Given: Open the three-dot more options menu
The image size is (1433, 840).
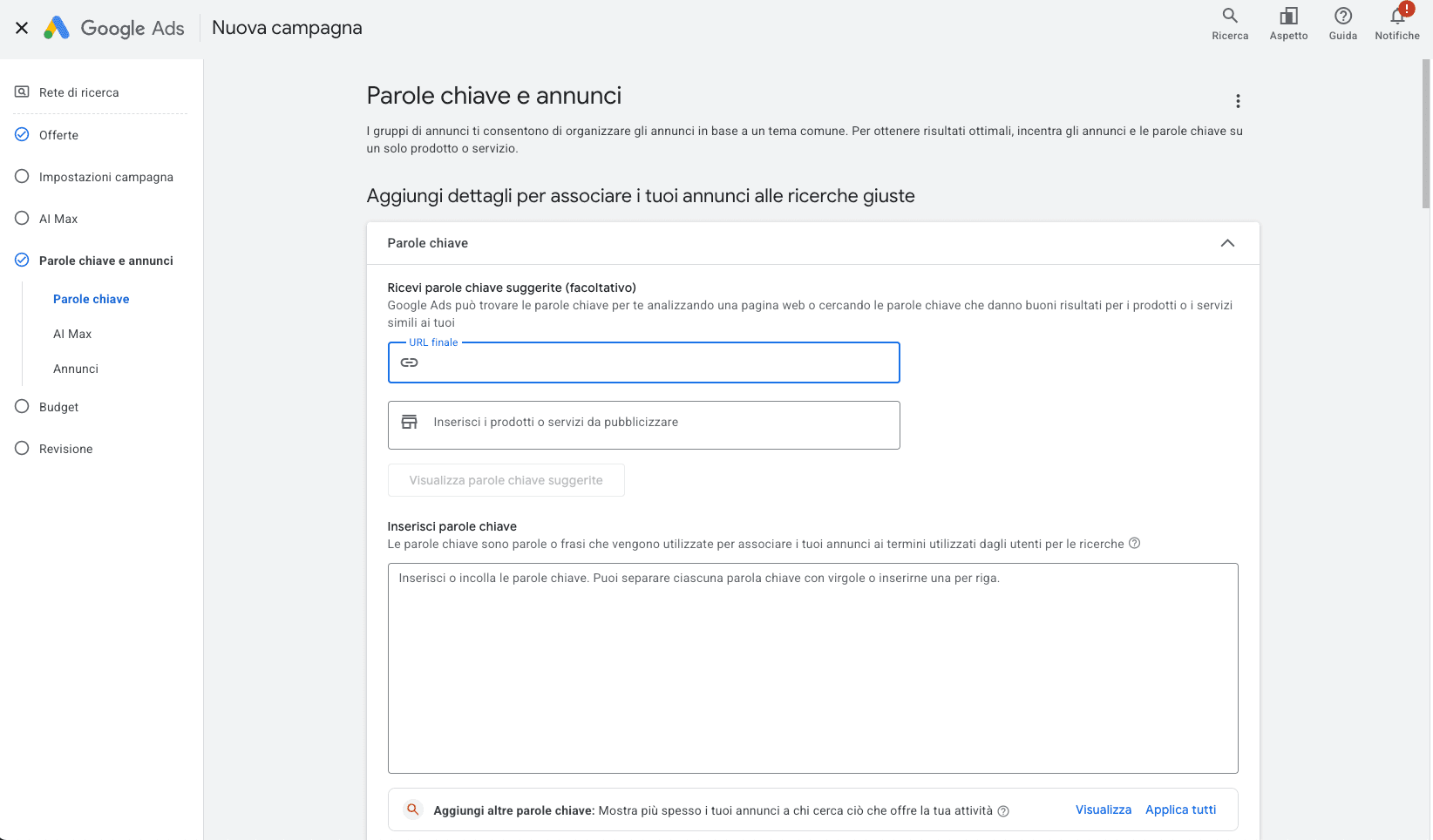Looking at the screenshot, I should coord(1238,101).
